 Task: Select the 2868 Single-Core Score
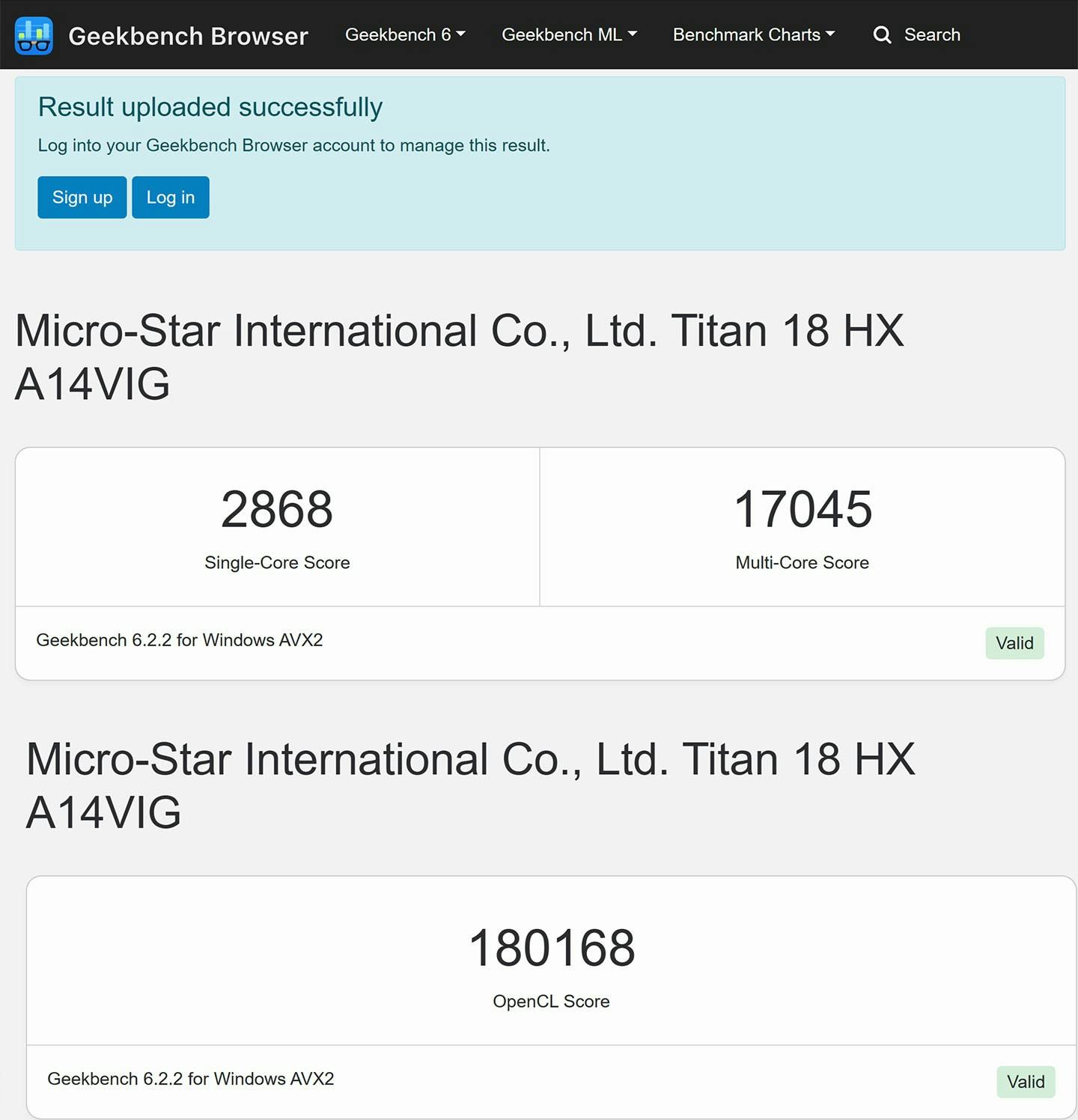click(x=277, y=510)
